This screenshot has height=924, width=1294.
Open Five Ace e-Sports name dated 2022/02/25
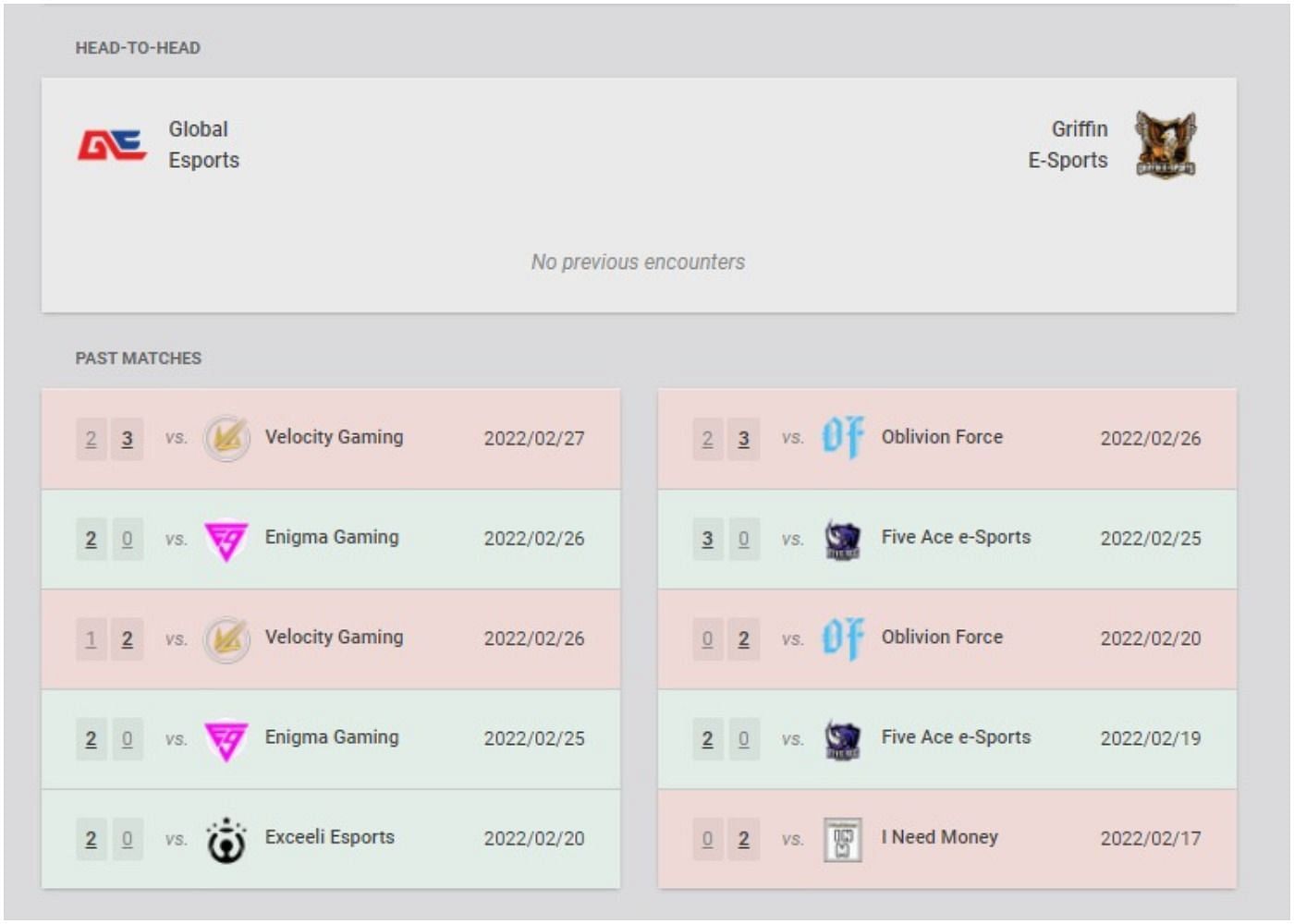click(956, 537)
